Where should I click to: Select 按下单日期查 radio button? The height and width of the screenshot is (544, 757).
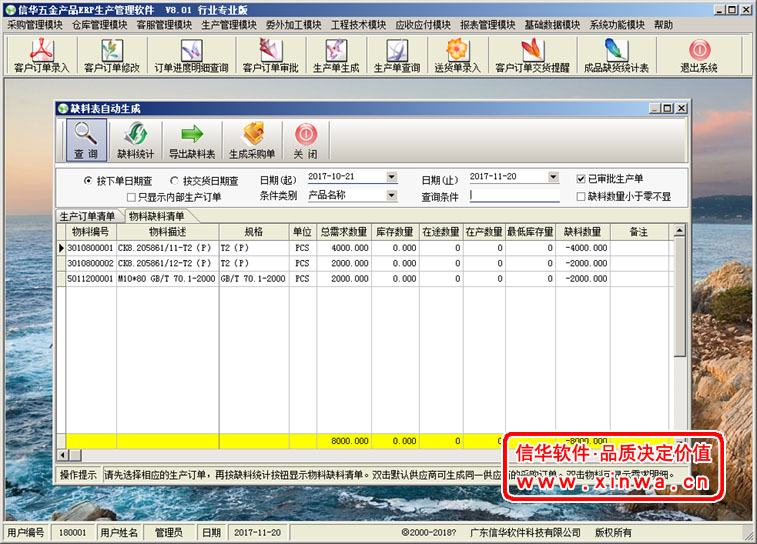(x=88, y=181)
